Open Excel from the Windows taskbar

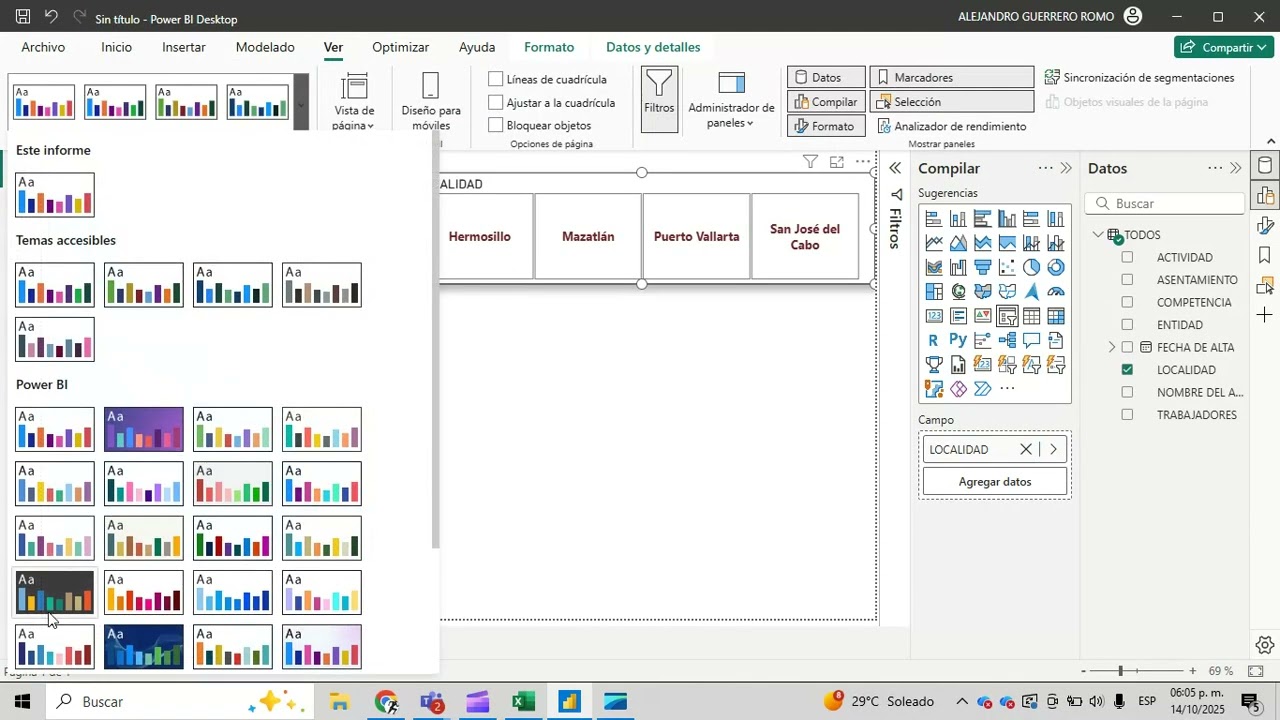tap(523, 702)
